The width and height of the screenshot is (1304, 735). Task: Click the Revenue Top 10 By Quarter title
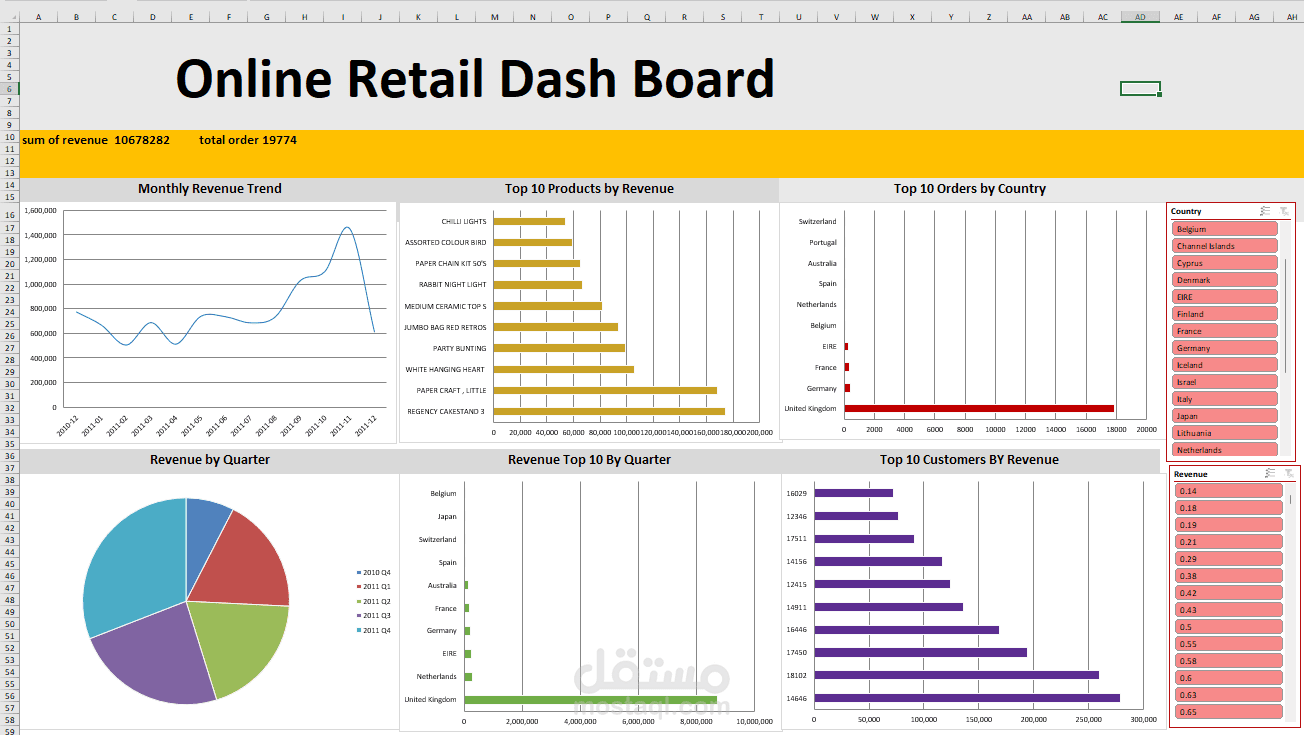coord(589,460)
